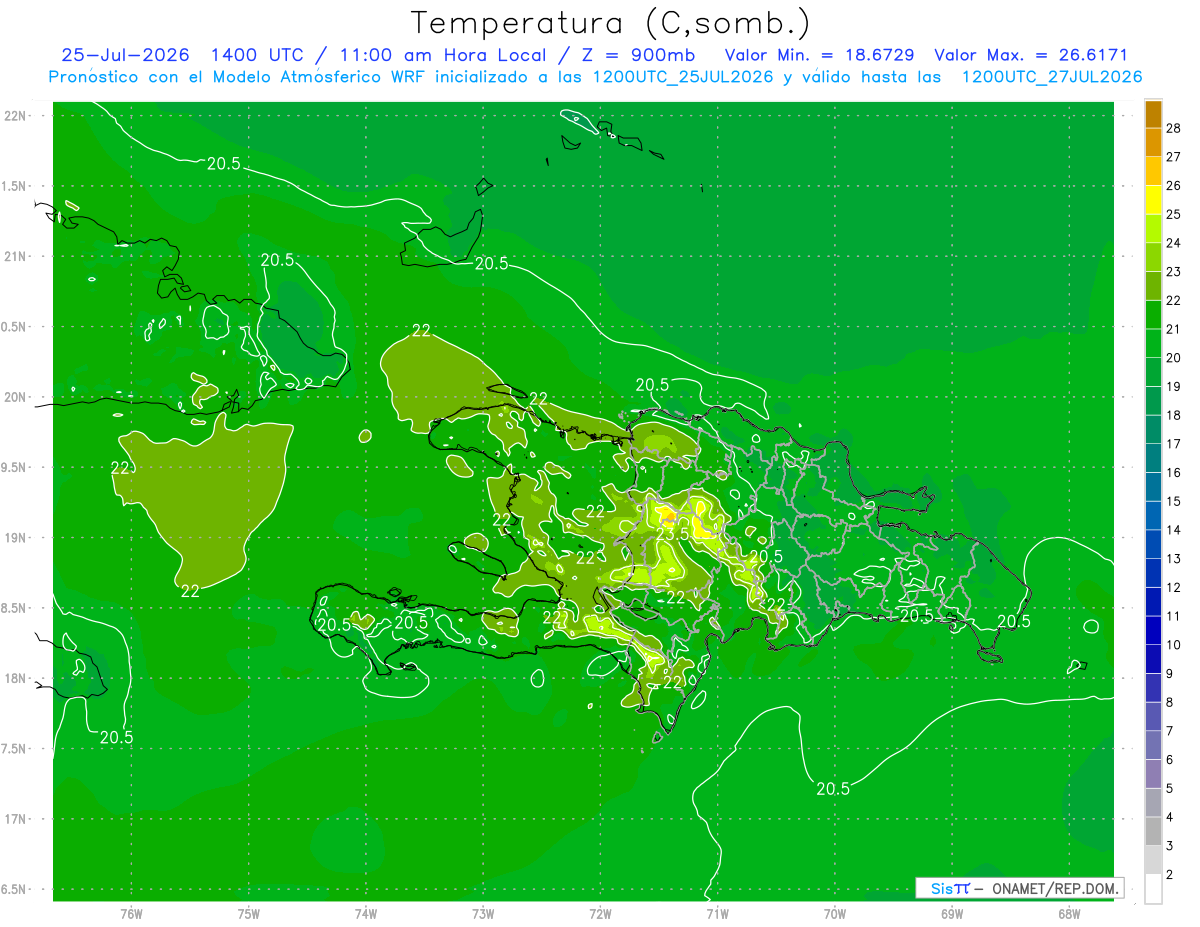1200x927 pixels.
Task: Select the '25-Jul-2026' date text
Action: 128,55
